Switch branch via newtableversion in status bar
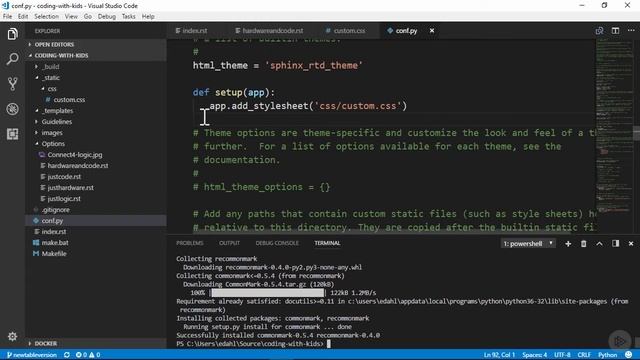This screenshot has width=640, height=360. (x=31, y=355)
